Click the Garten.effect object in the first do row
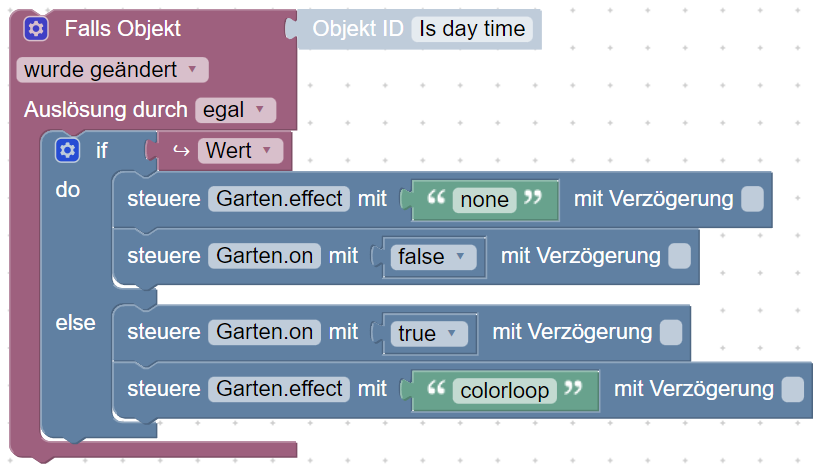 279,199
